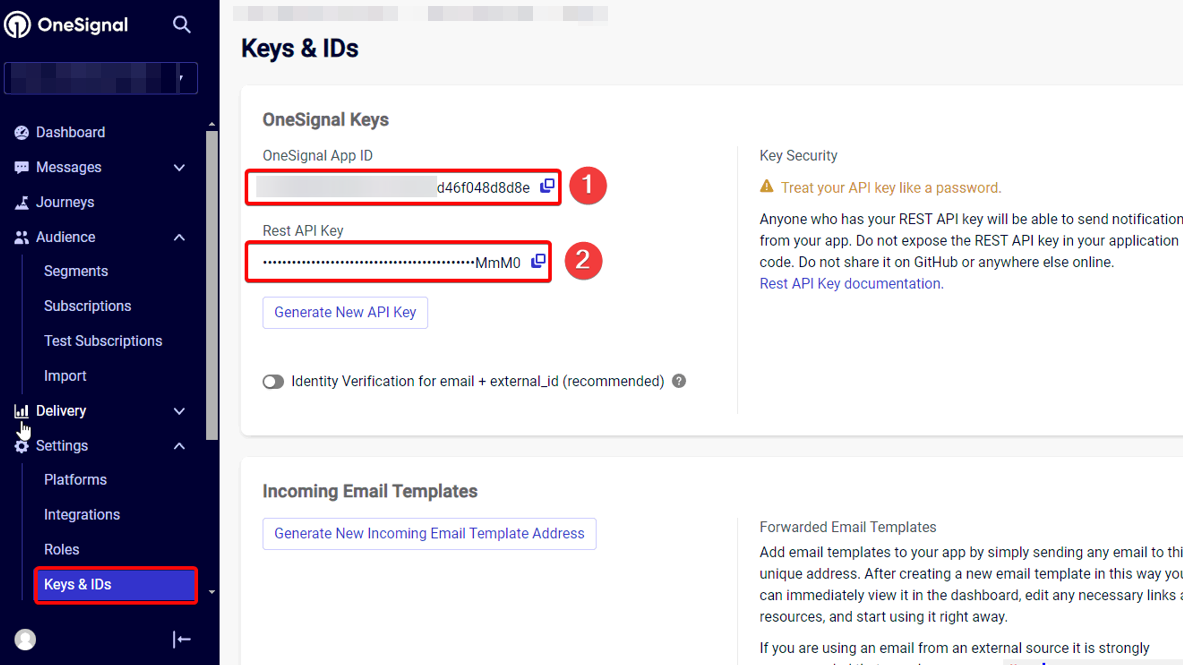The image size is (1183, 665).
Task: Open Rest API Key documentation link
Action: [851, 284]
